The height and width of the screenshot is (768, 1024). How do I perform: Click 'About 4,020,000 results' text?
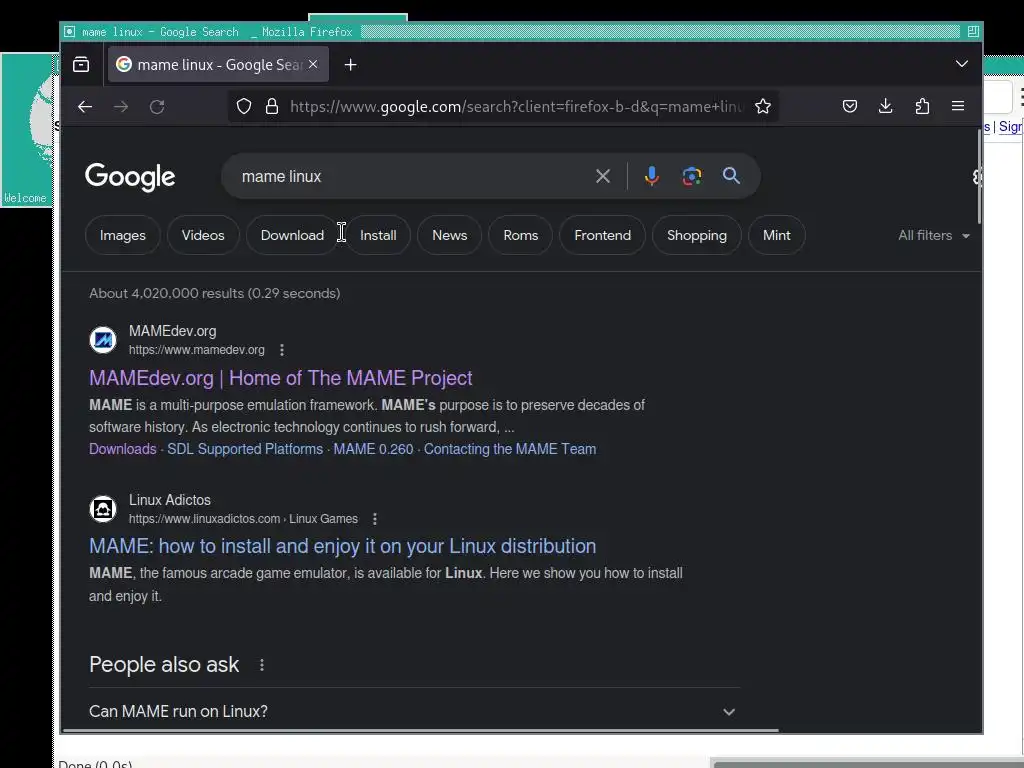click(214, 293)
